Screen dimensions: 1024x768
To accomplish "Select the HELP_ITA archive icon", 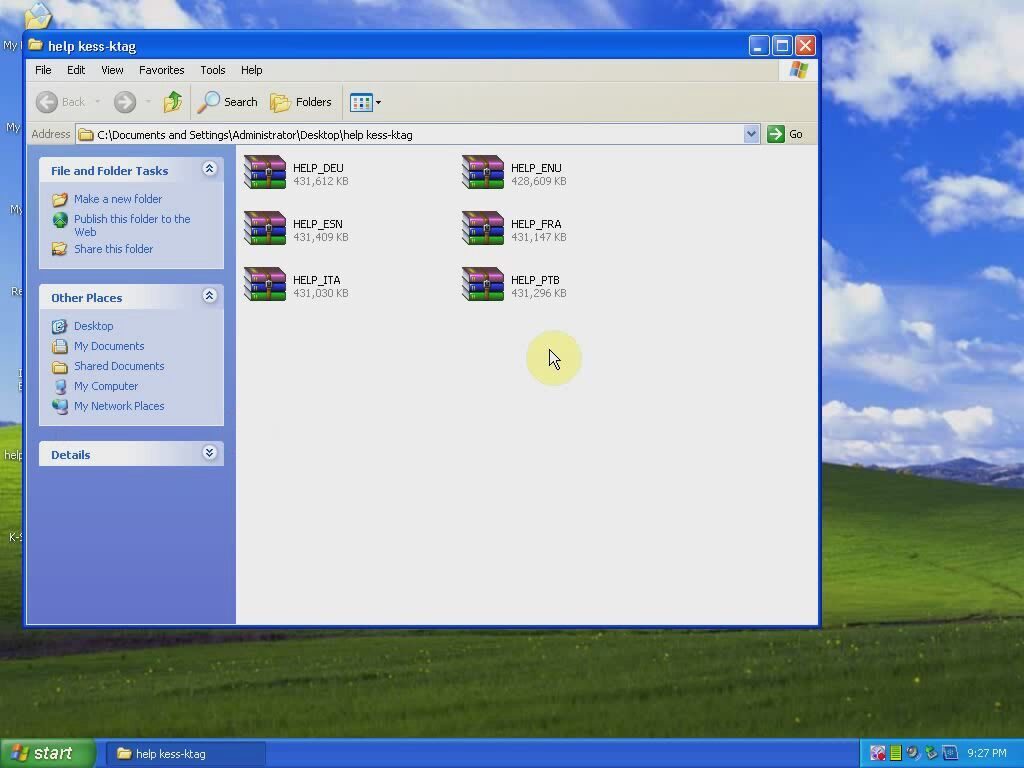I will click(x=265, y=285).
